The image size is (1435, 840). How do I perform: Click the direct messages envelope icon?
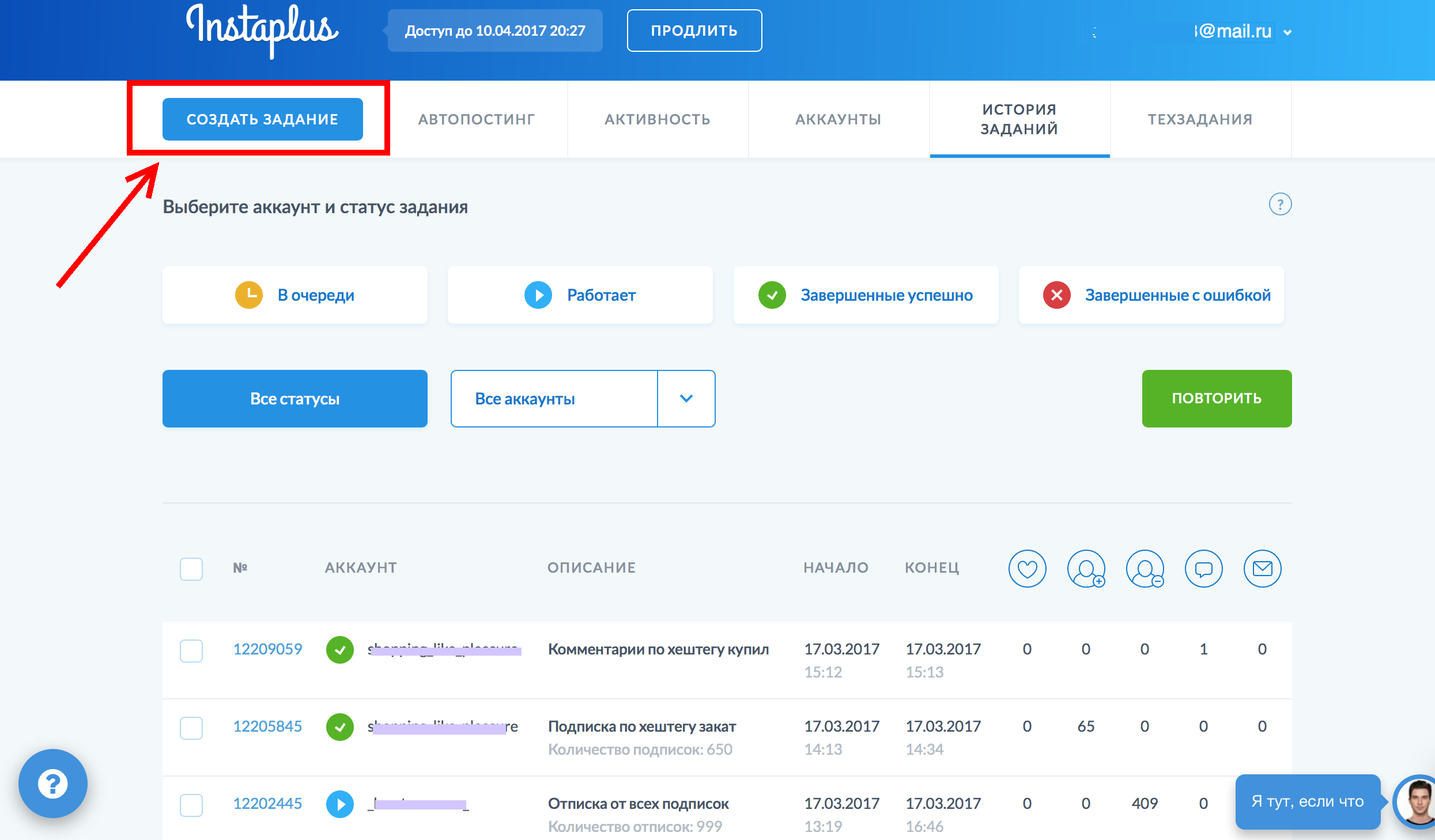1262,569
